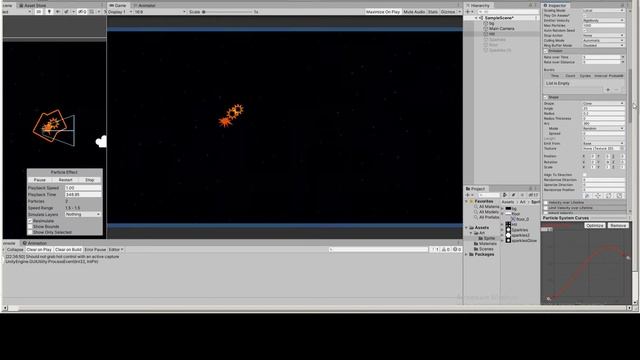Image resolution: width=640 pixels, height=360 pixels.
Task: Open the Shape type dropdown
Action: pyautogui.click(x=603, y=104)
